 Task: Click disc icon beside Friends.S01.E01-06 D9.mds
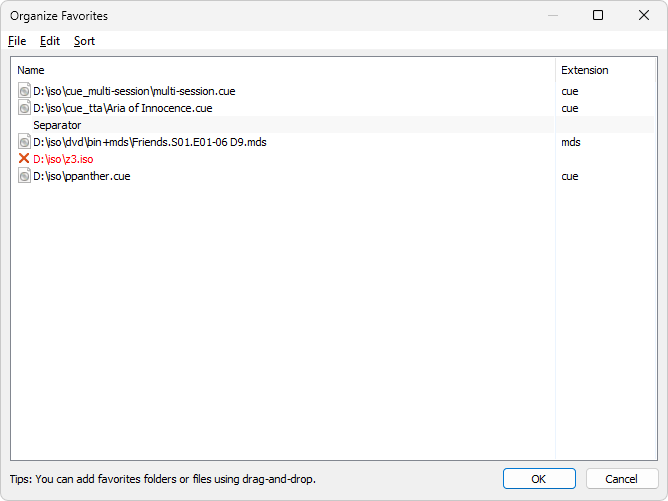pos(25,142)
